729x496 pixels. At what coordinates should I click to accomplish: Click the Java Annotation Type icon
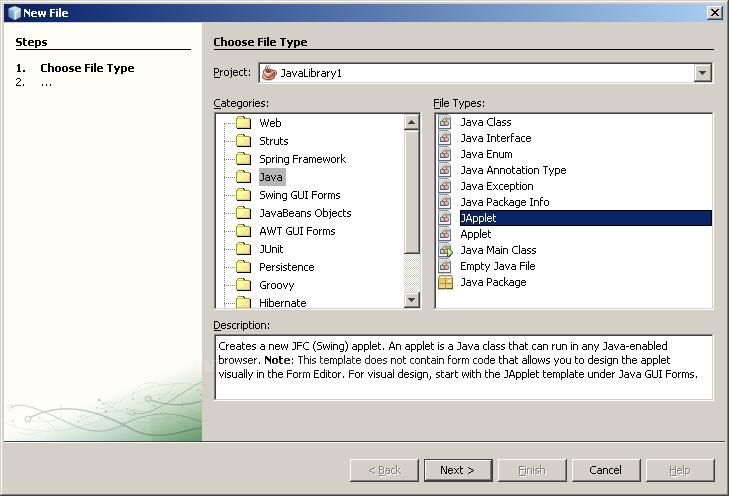click(x=445, y=170)
